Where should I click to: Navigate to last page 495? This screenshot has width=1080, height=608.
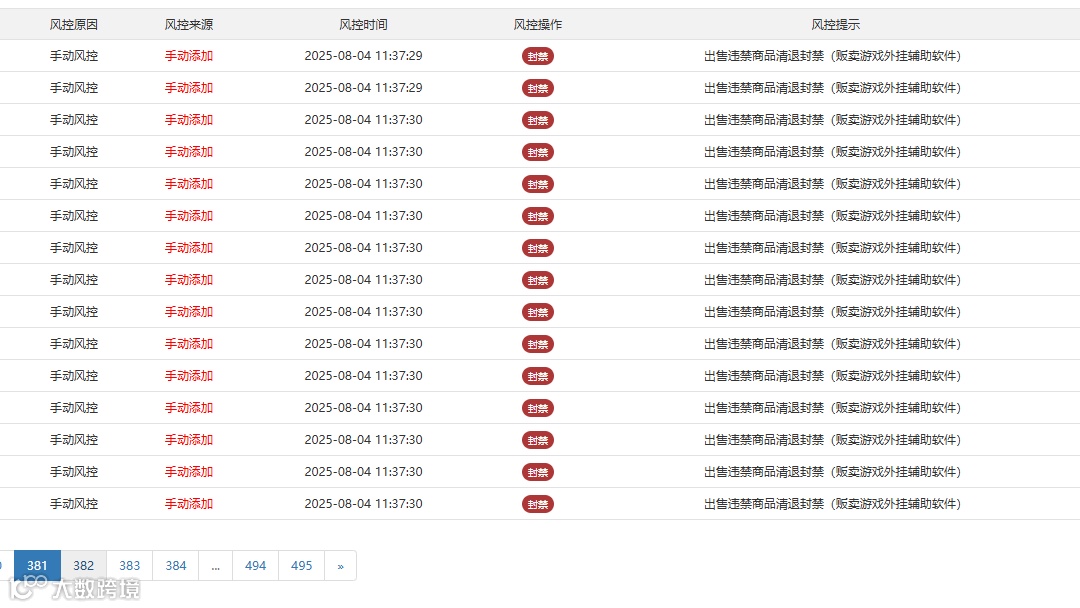coord(302,565)
